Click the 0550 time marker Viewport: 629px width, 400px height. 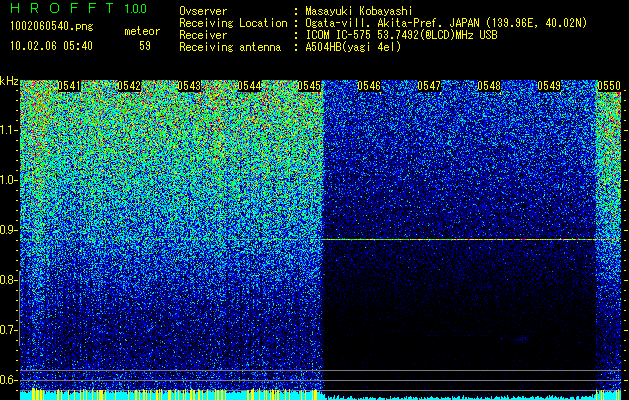tap(609, 86)
